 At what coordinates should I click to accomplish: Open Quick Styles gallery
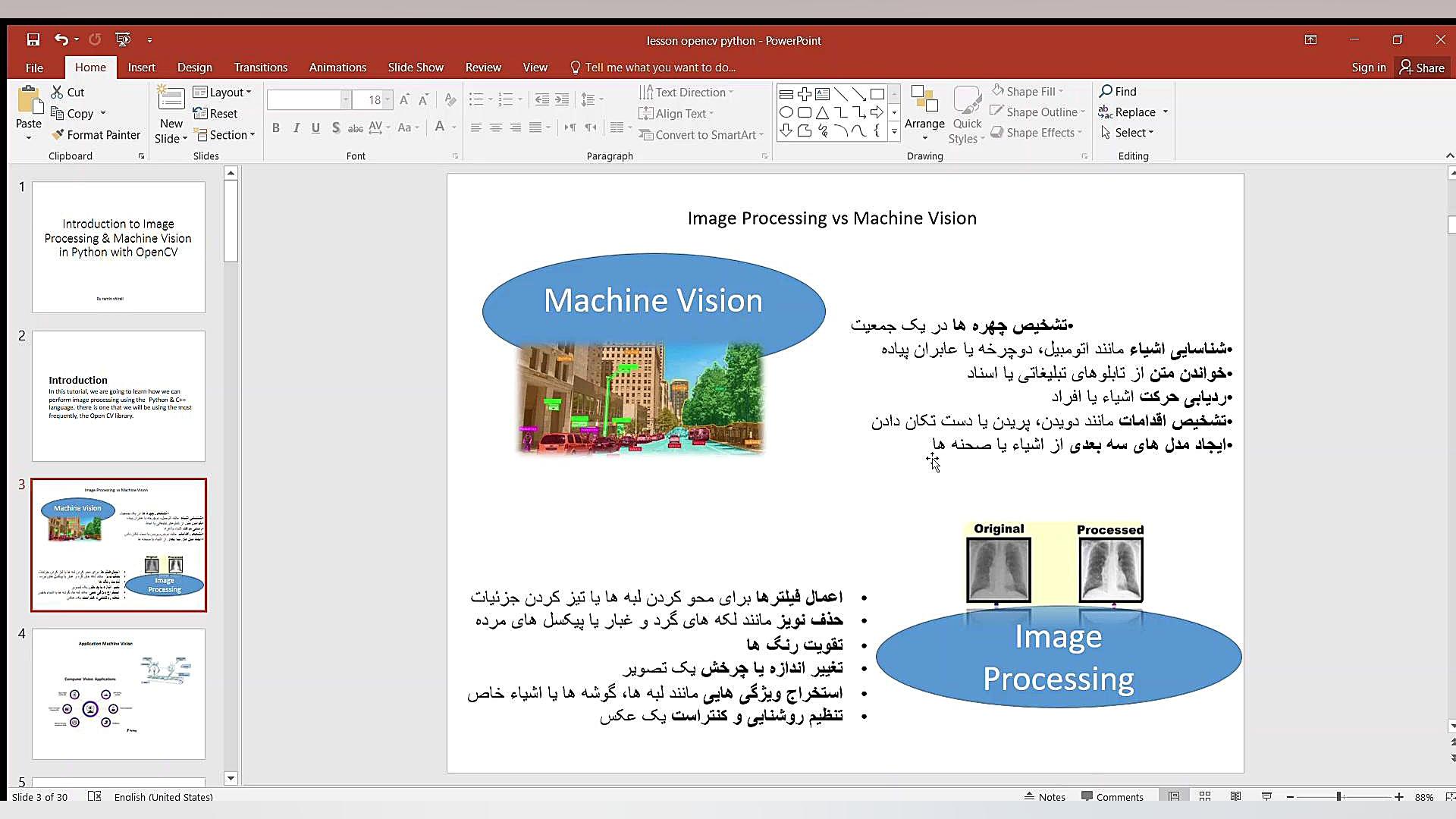coord(966,115)
